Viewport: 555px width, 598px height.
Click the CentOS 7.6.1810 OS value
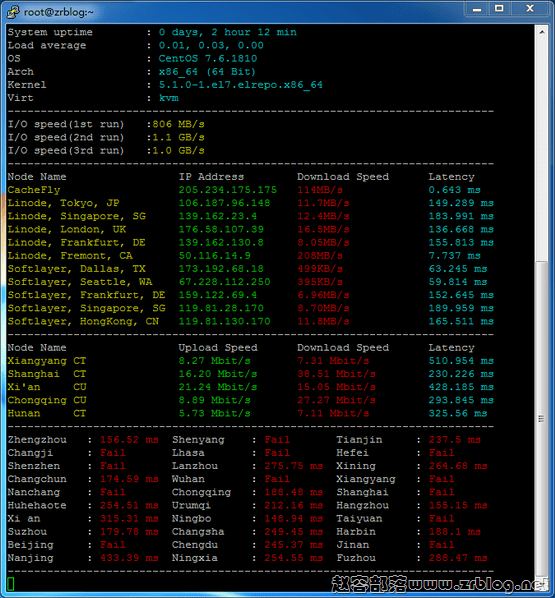coord(208,58)
